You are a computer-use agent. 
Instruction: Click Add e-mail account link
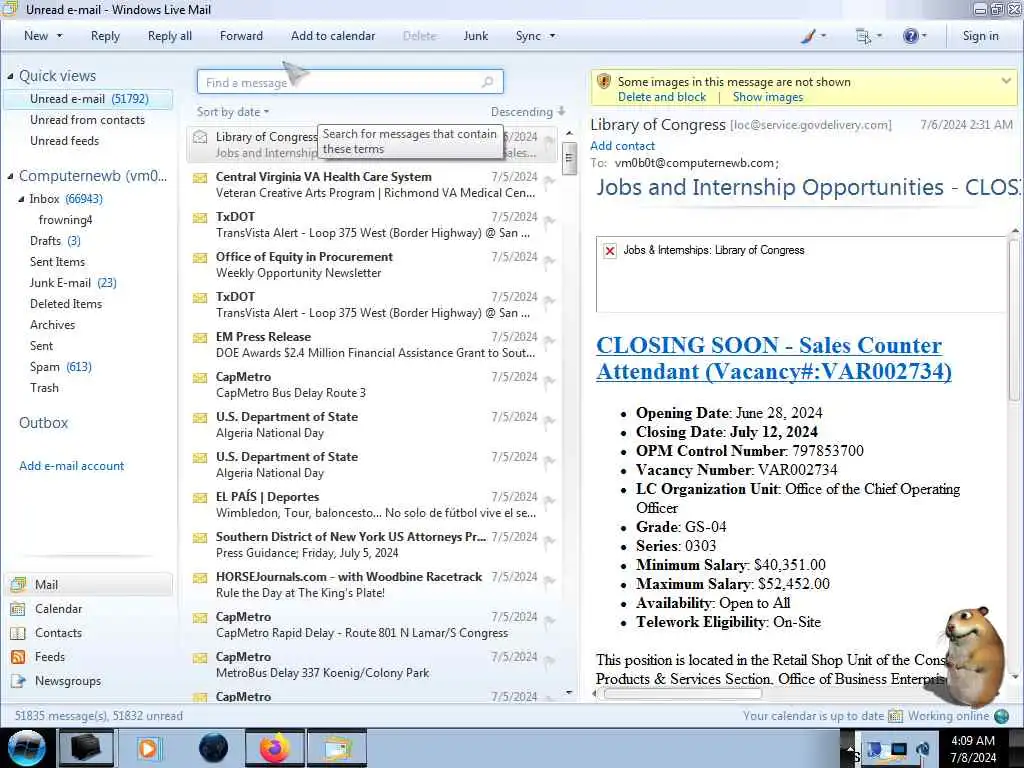[71, 466]
